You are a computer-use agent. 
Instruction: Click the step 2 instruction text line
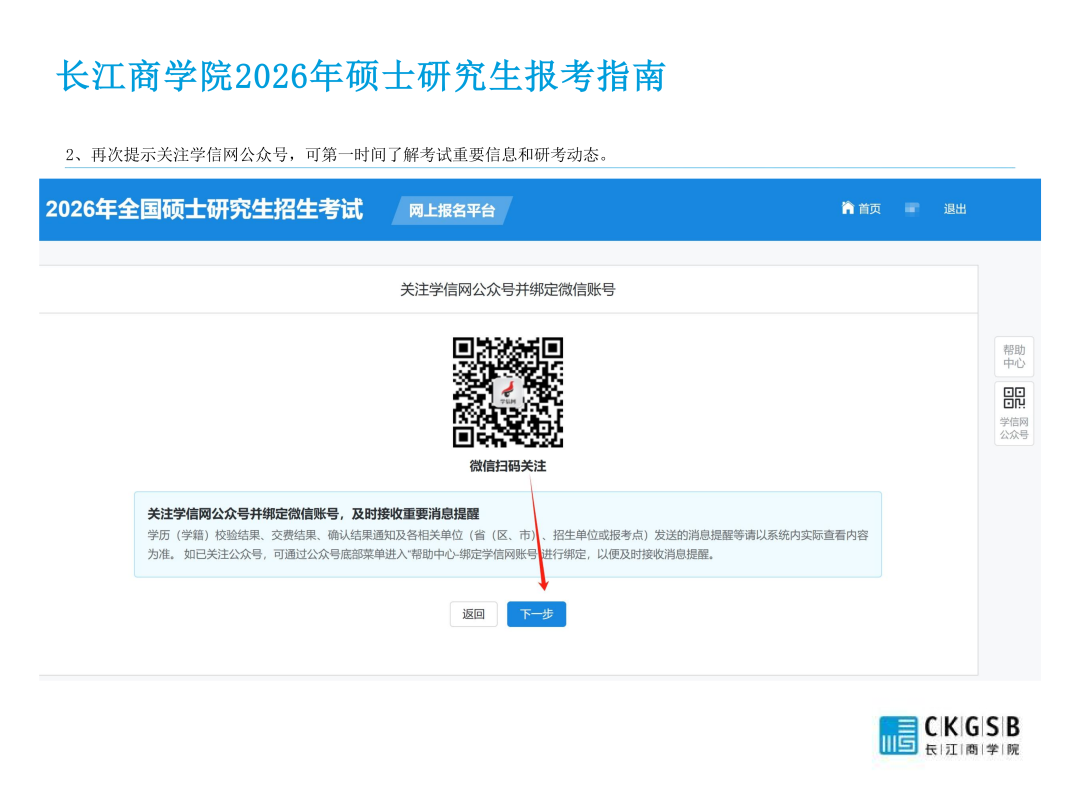coord(337,155)
